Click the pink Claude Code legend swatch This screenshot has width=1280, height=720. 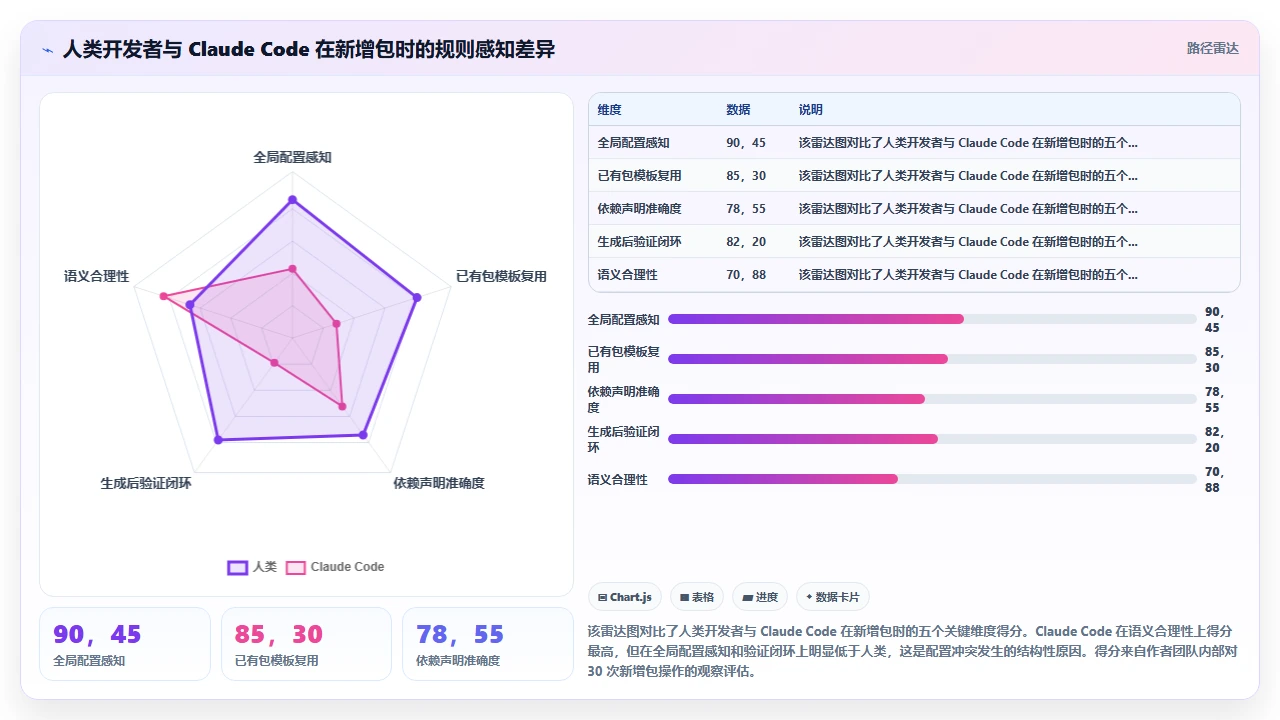(296, 567)
